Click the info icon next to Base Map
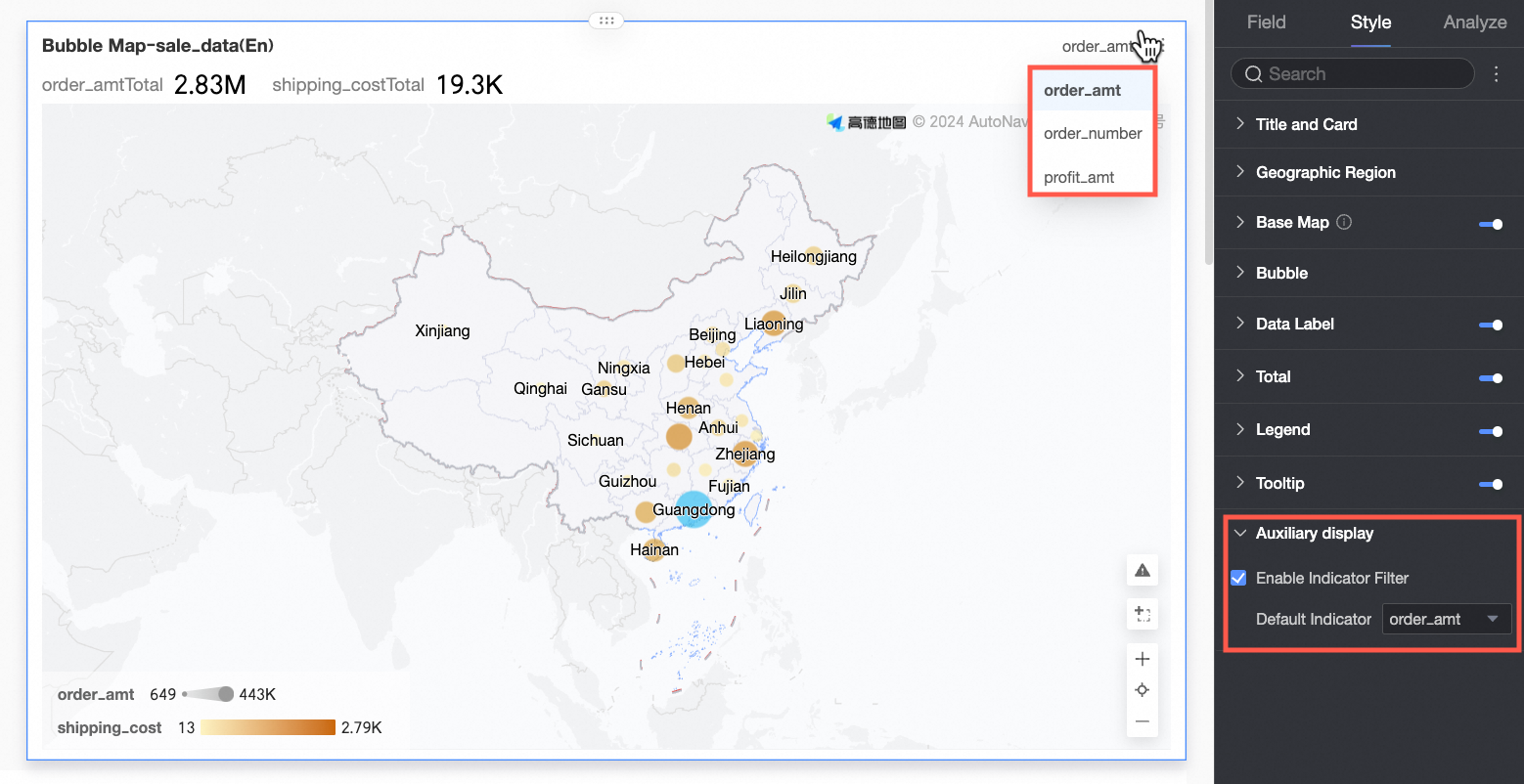This screenshot has height=784, width=1524. pyautogui.click(x=1344, y=222)
